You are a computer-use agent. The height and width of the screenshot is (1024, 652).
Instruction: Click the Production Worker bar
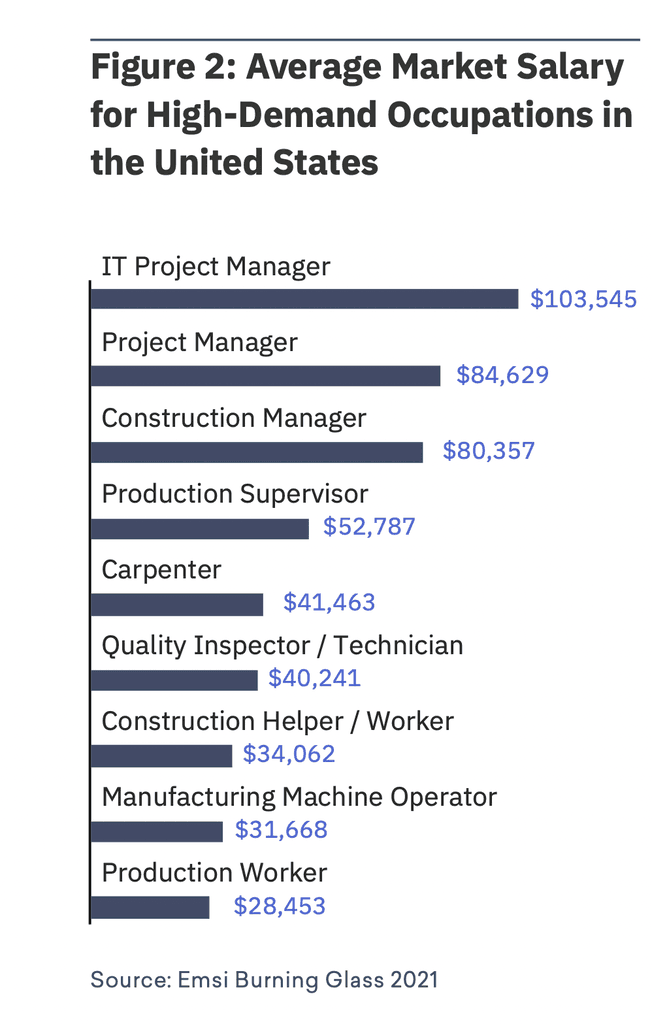[150, 907]
